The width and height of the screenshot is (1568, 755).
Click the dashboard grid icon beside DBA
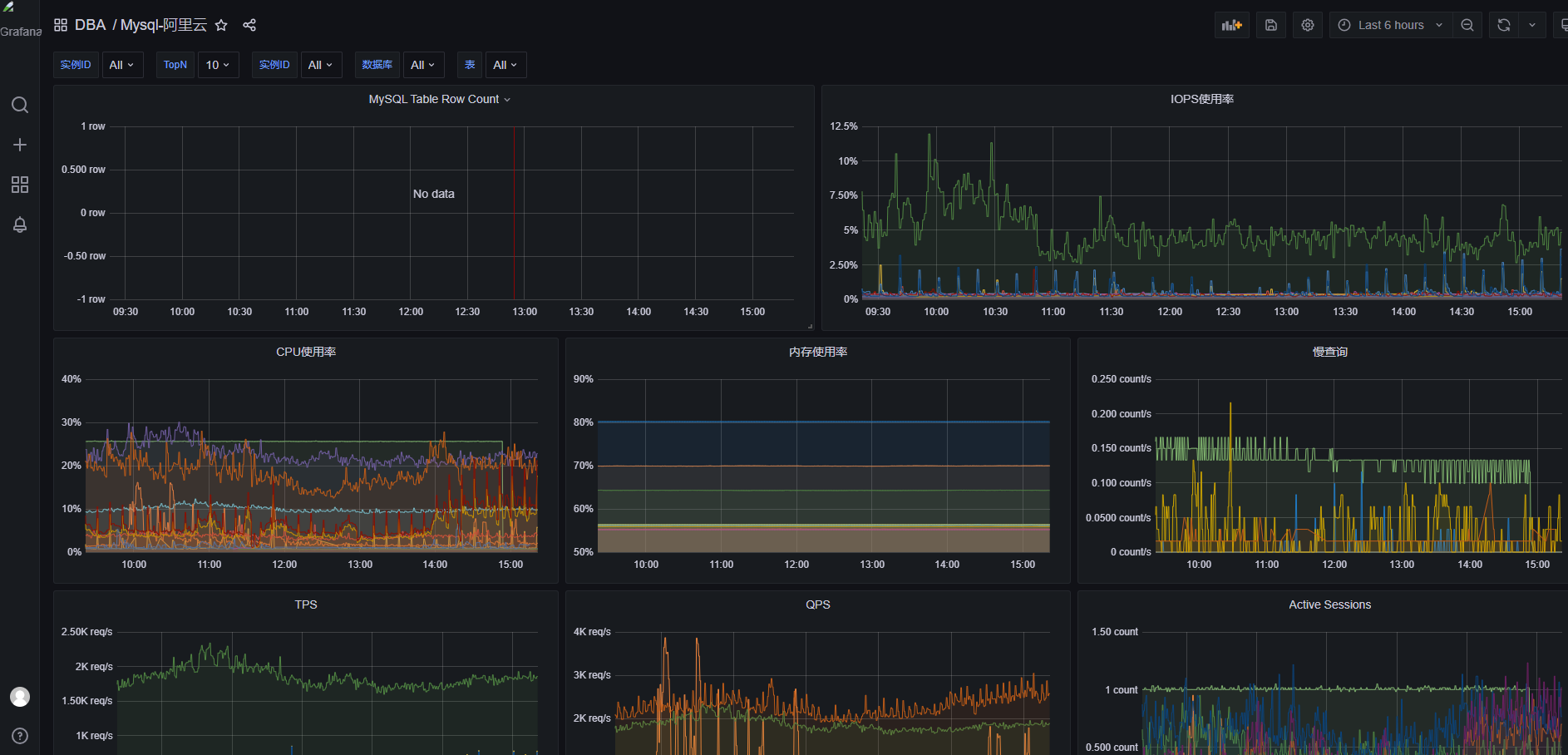61,25
